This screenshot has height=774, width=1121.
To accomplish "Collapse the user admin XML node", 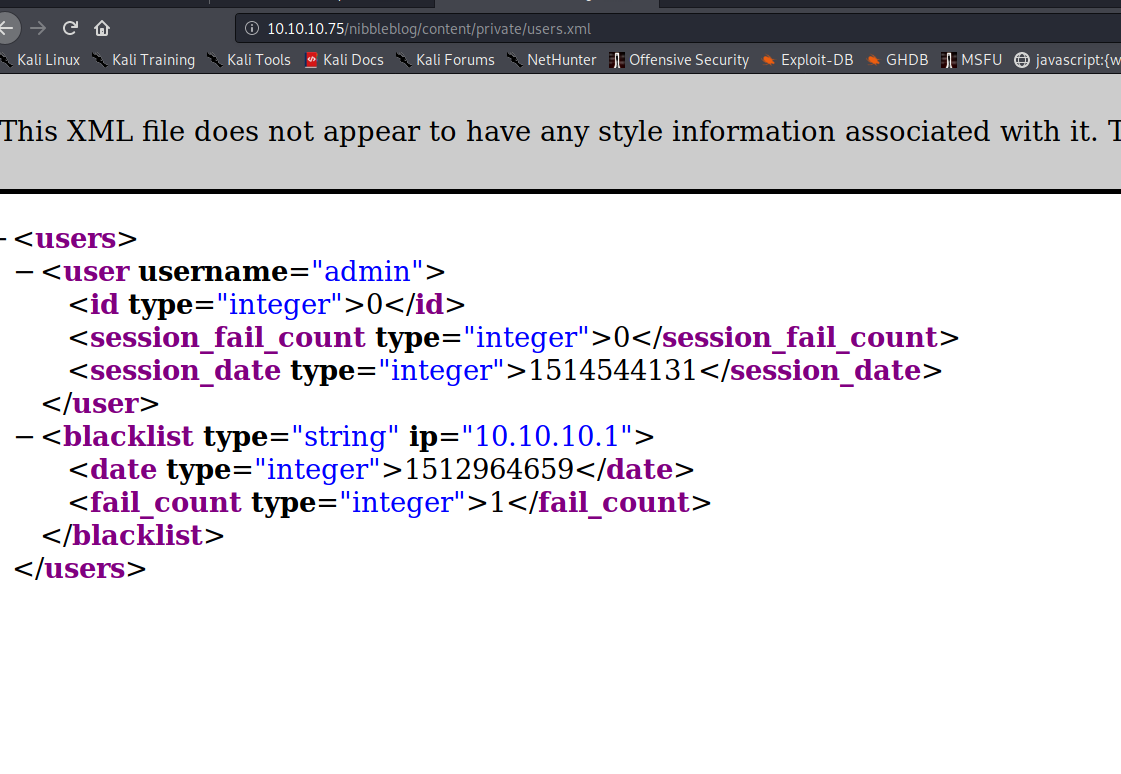I will click(x=25, y=272).
